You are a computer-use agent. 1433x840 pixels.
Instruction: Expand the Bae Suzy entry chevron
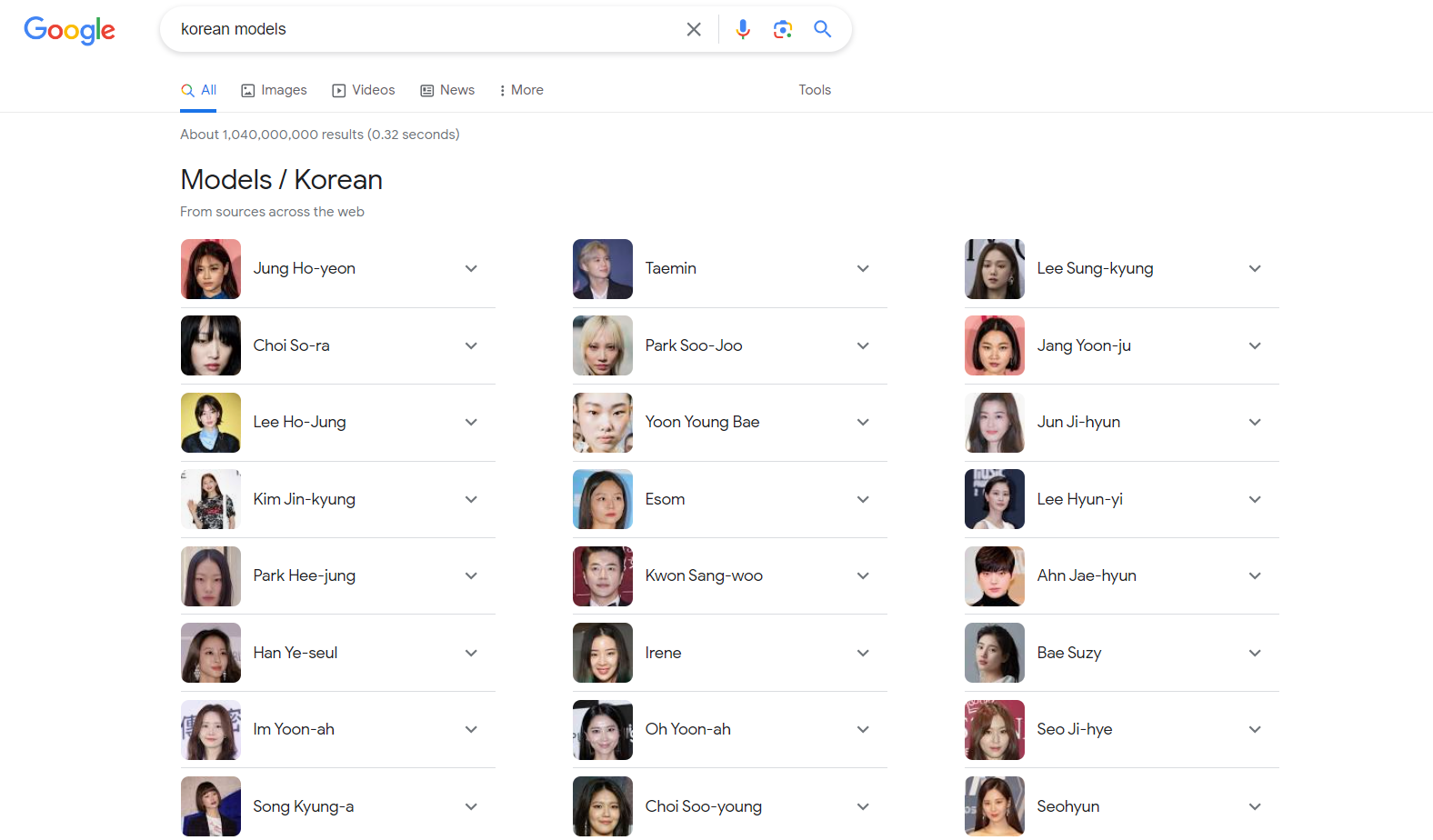tap(1255, 653)
